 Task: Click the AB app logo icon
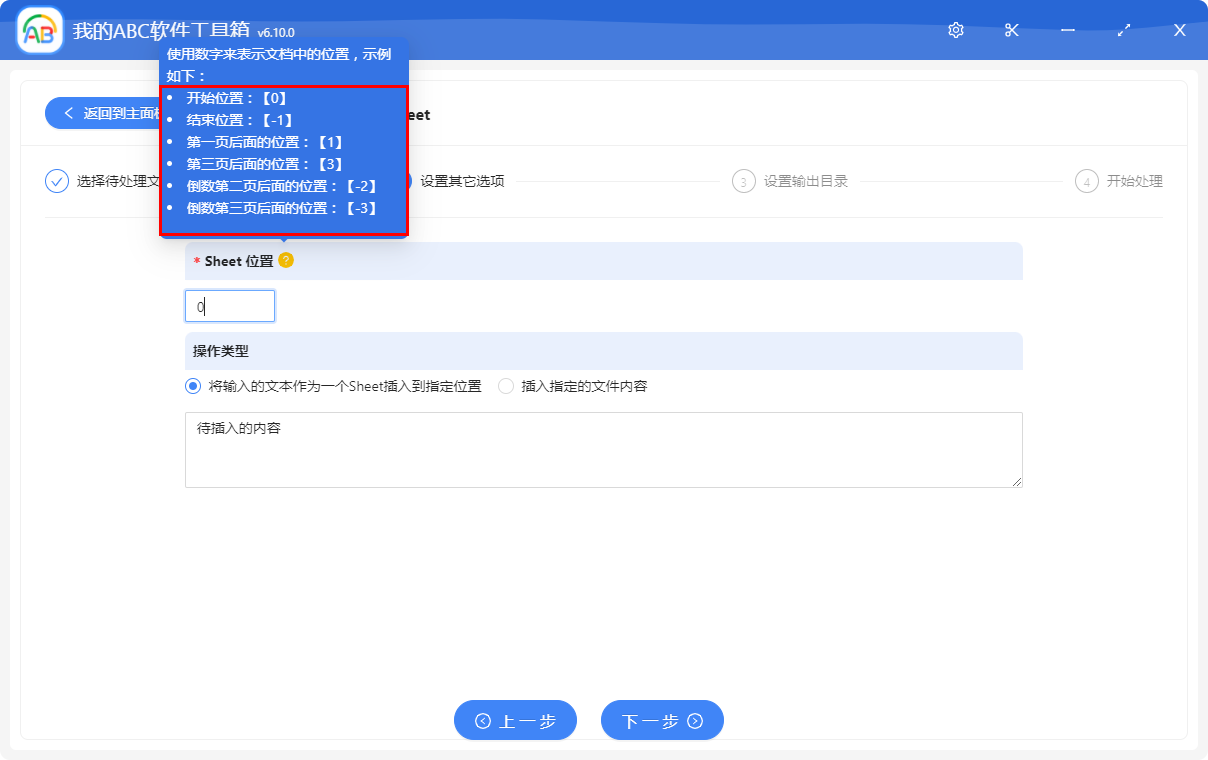pos(40,30)
